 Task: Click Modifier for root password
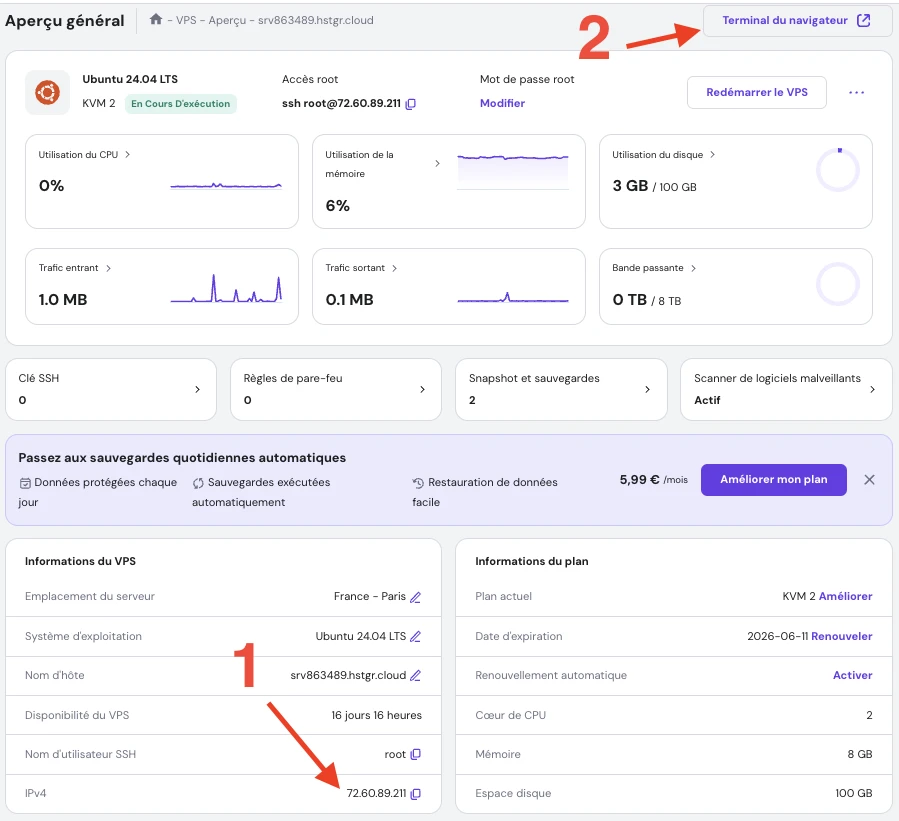click(x=502, y=104)
